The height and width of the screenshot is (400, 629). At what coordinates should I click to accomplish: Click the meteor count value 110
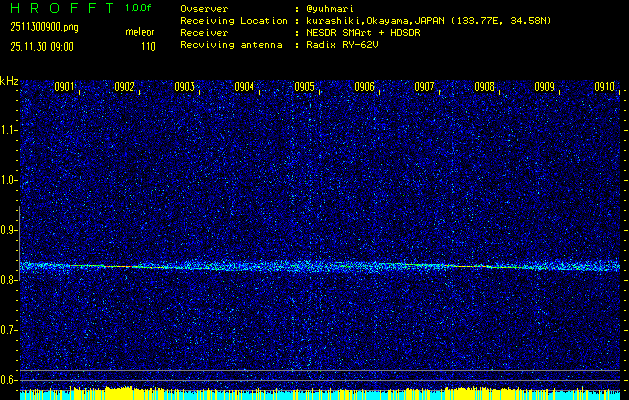148,47
